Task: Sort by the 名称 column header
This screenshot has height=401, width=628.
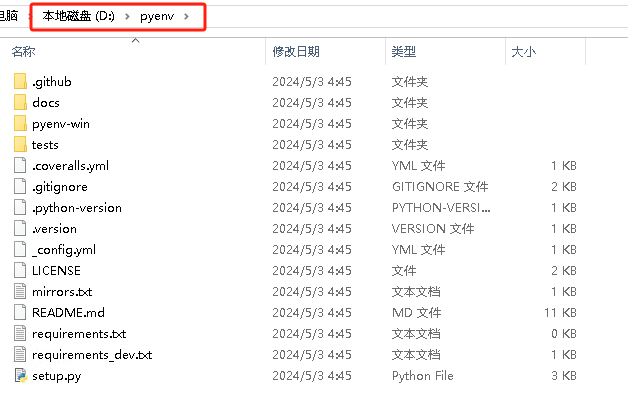Action: (22, 51)
